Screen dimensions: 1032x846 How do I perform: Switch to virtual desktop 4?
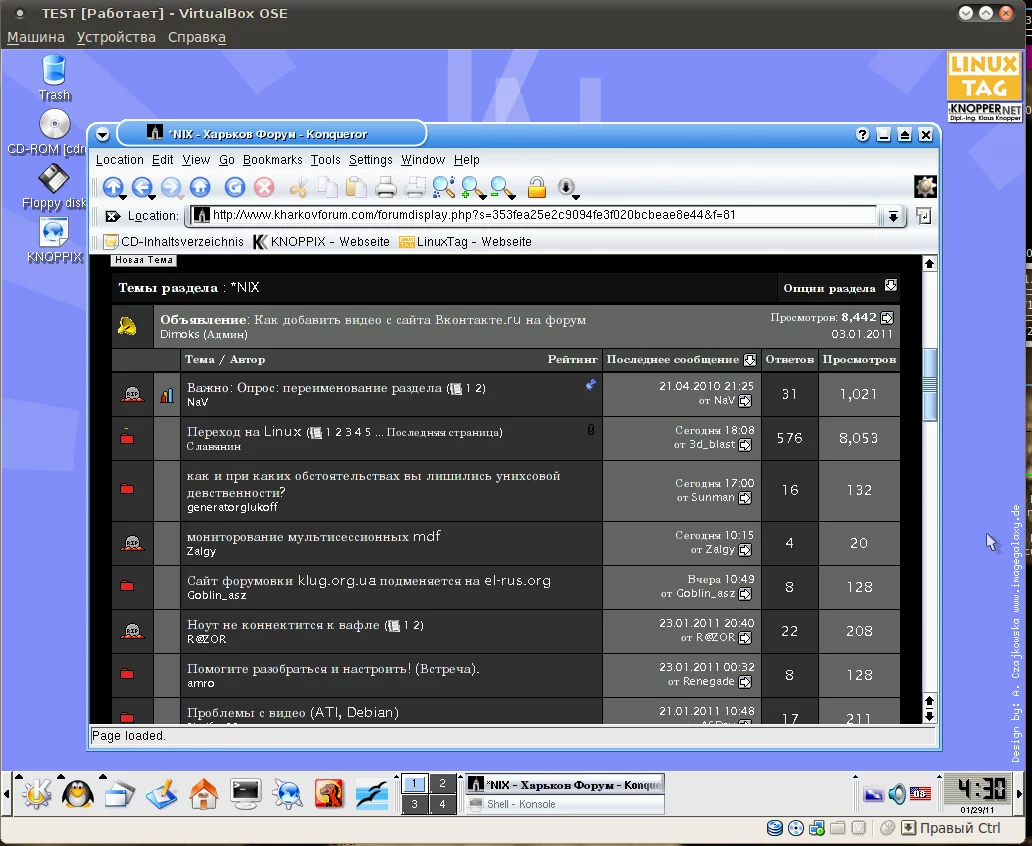coord(442,804)
